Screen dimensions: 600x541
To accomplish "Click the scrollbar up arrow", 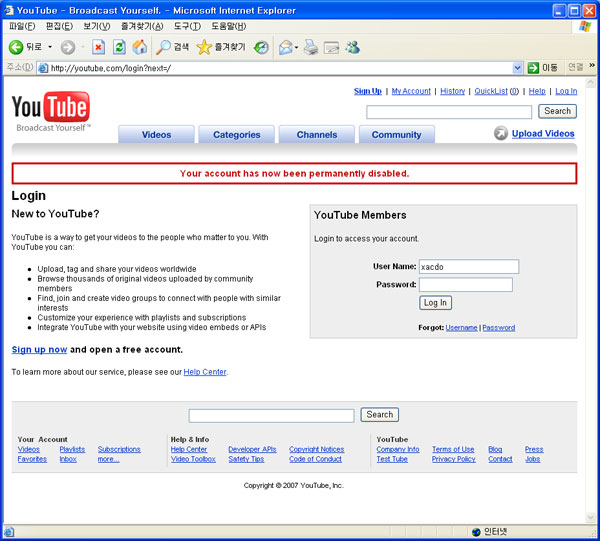I will [x=590, y=82].
